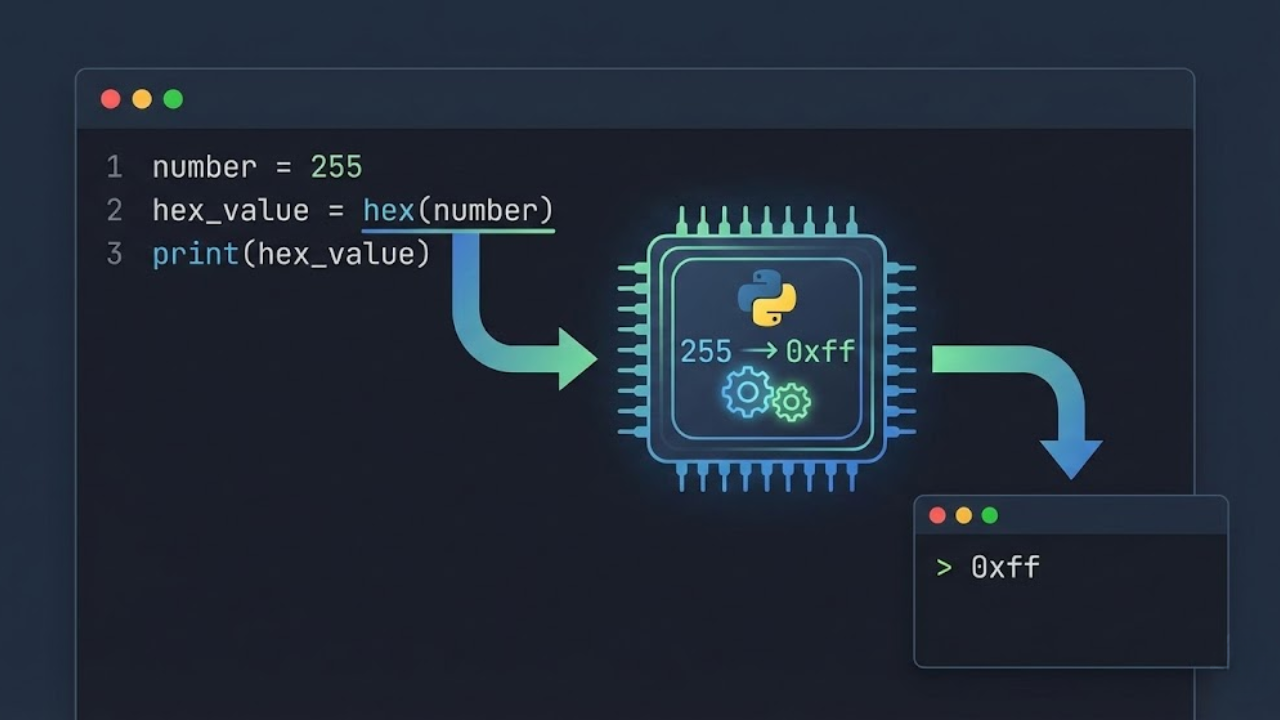Click the green prompt chevron in the output window
This screenshot has height=720, width=1280.
[944, 568]
